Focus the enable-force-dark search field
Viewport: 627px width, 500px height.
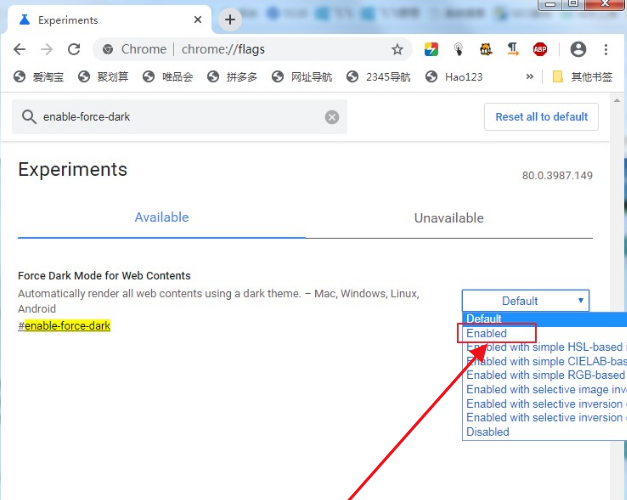point(180,117)
